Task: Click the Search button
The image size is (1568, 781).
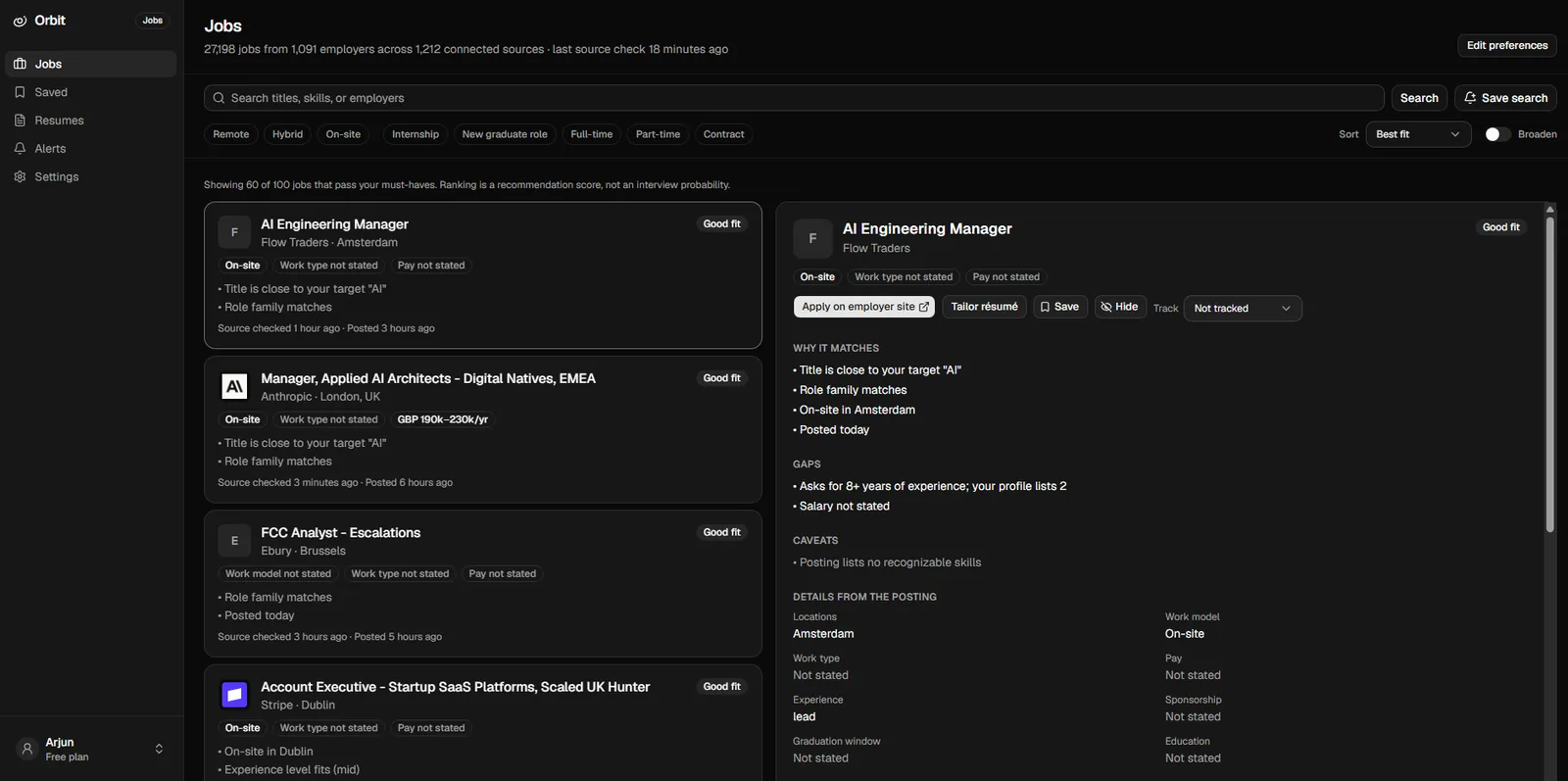Action: (1419, 98)
